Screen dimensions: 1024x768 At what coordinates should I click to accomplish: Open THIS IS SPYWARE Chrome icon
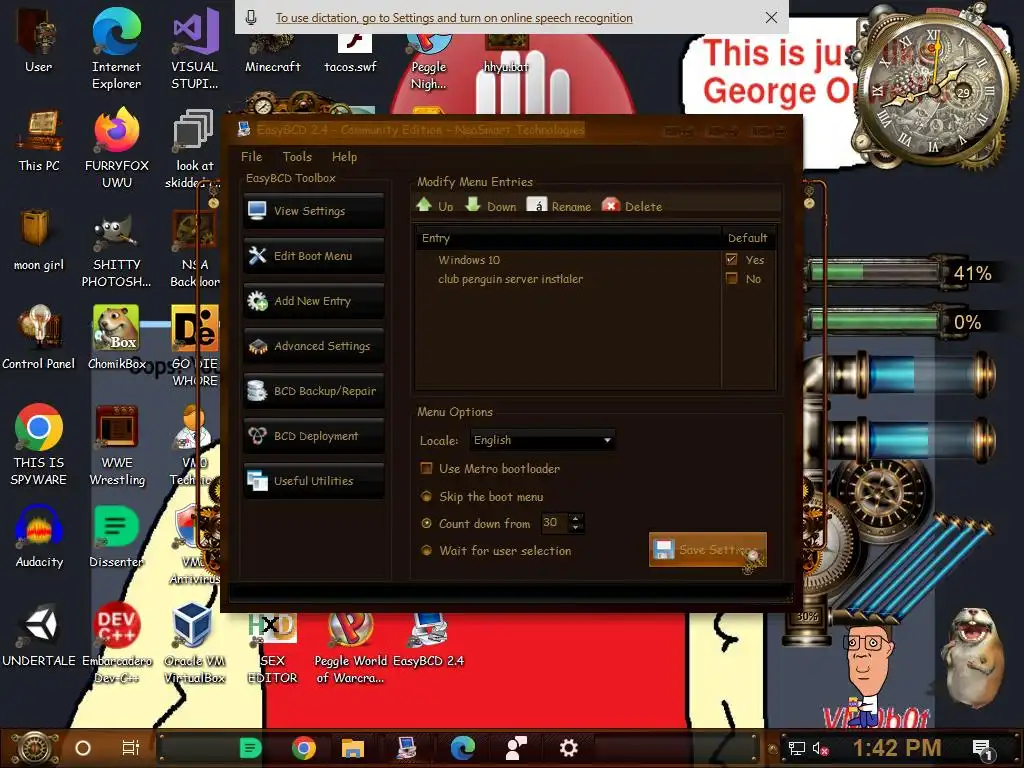pyautogui.click(x=39, y=444)
